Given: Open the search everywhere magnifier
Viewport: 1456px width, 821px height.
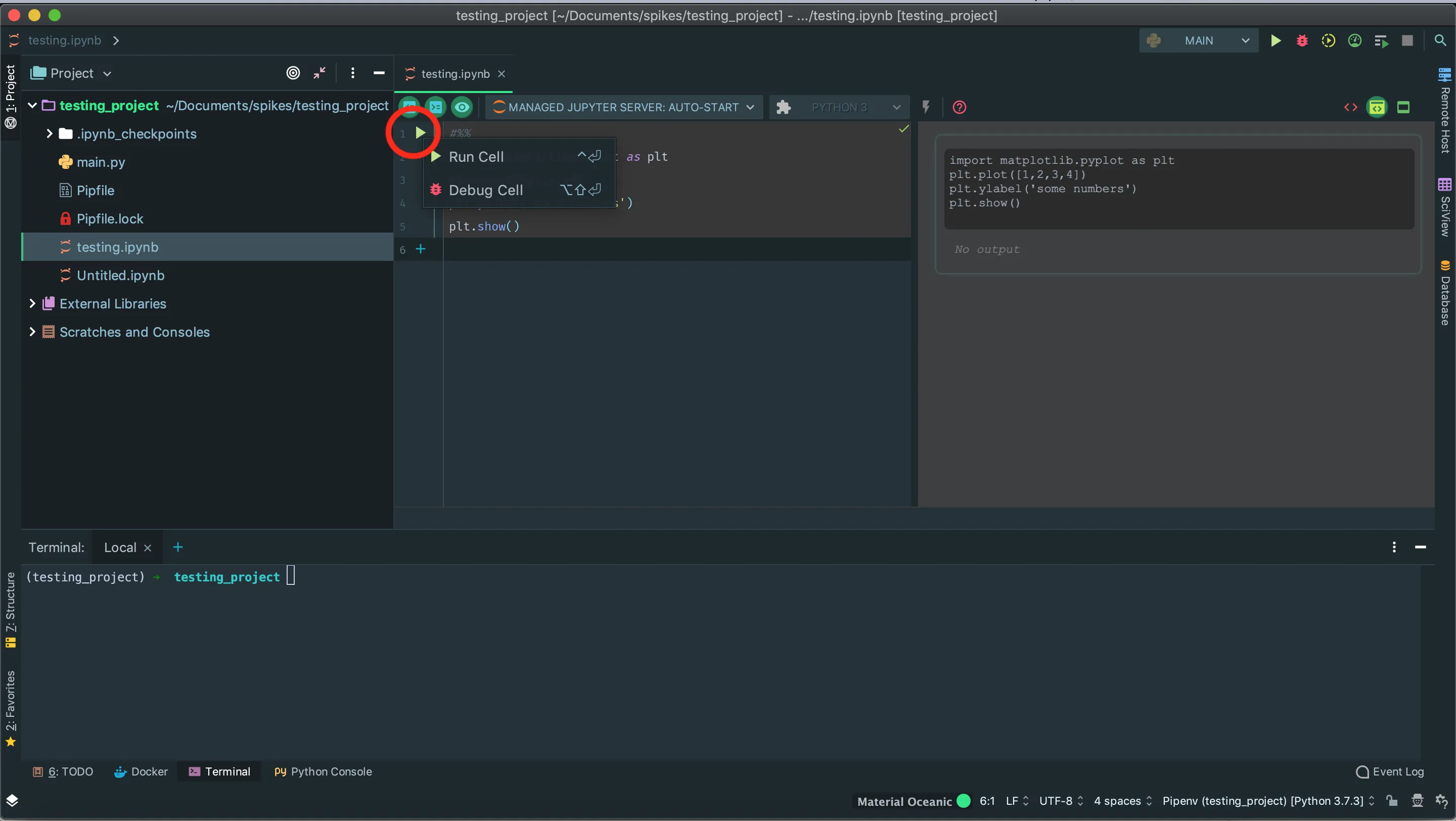Looking at the screenshot, I should (x=1440, y=40).
